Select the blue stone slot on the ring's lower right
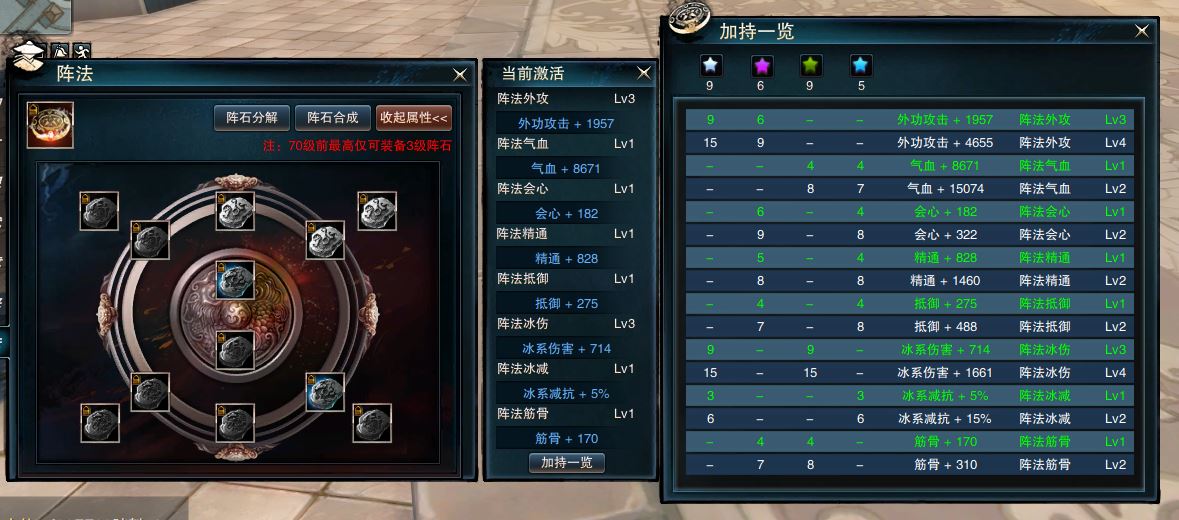 point(325,392)
